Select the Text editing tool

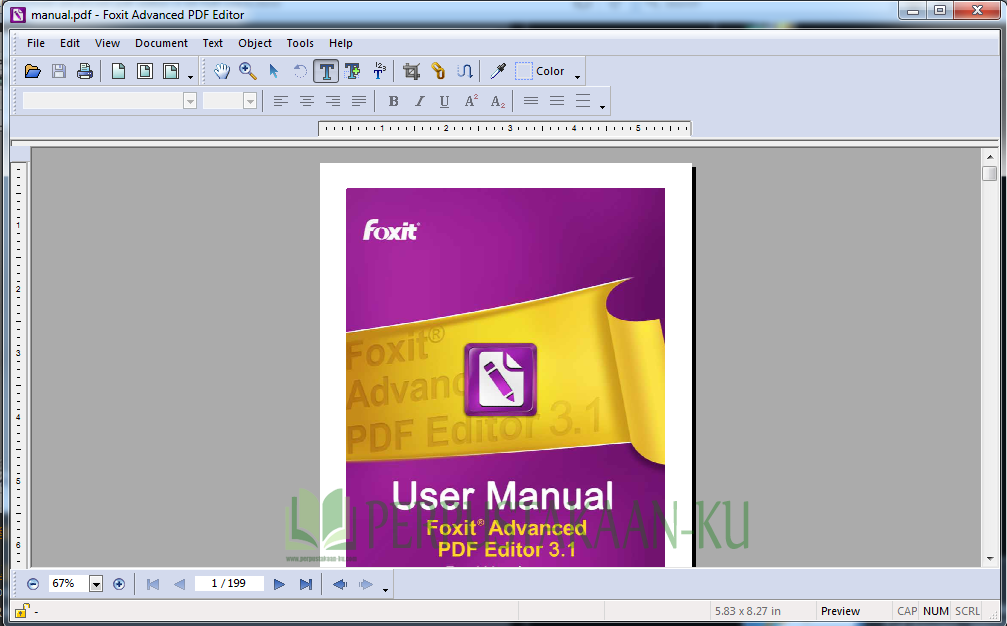(326, 71)
